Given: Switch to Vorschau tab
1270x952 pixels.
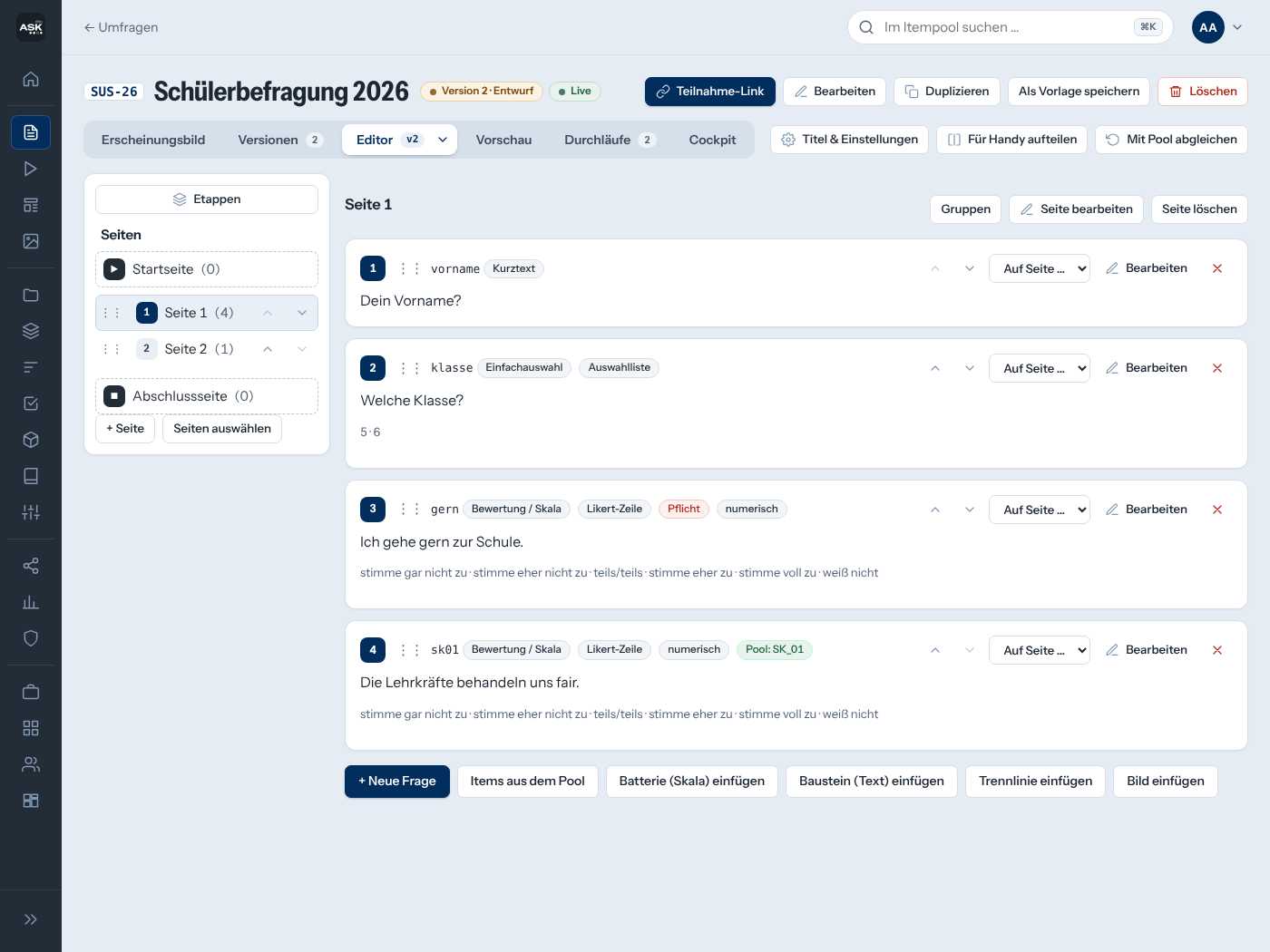Looking at the screenshot, I should (x=503, y=140).
